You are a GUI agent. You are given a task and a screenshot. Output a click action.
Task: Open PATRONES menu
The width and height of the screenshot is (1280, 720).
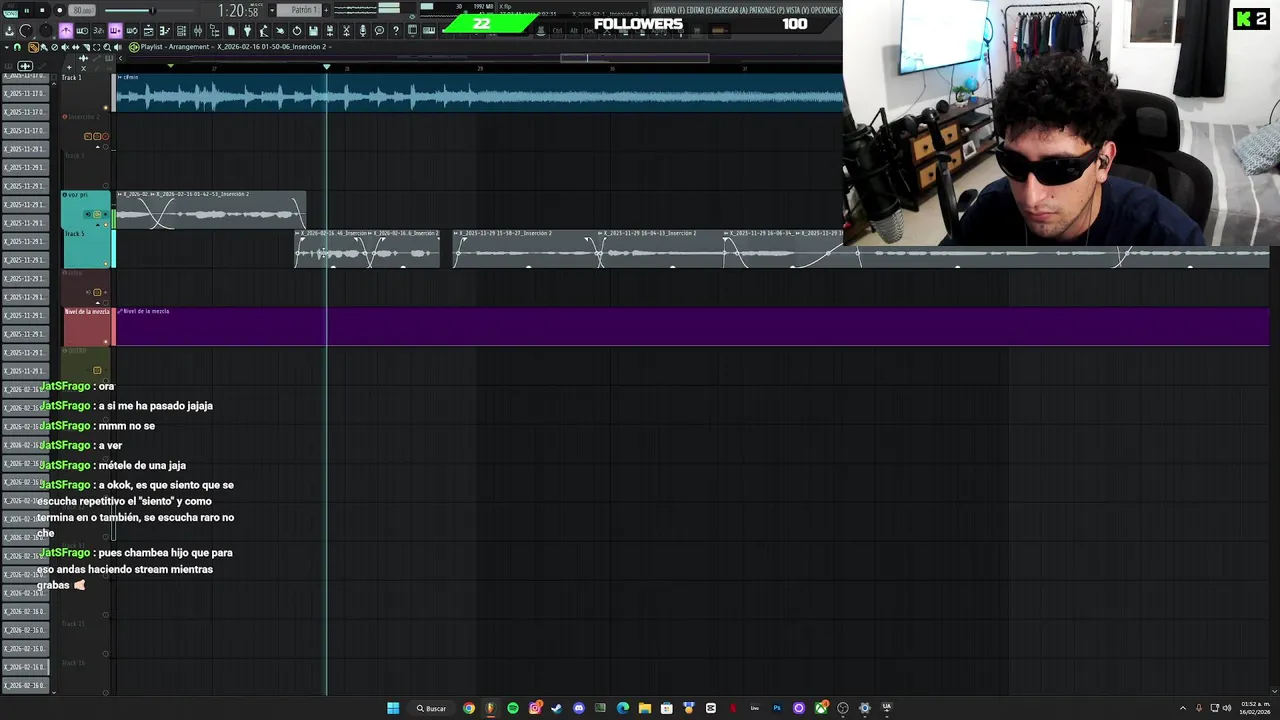tap(766, 10)
